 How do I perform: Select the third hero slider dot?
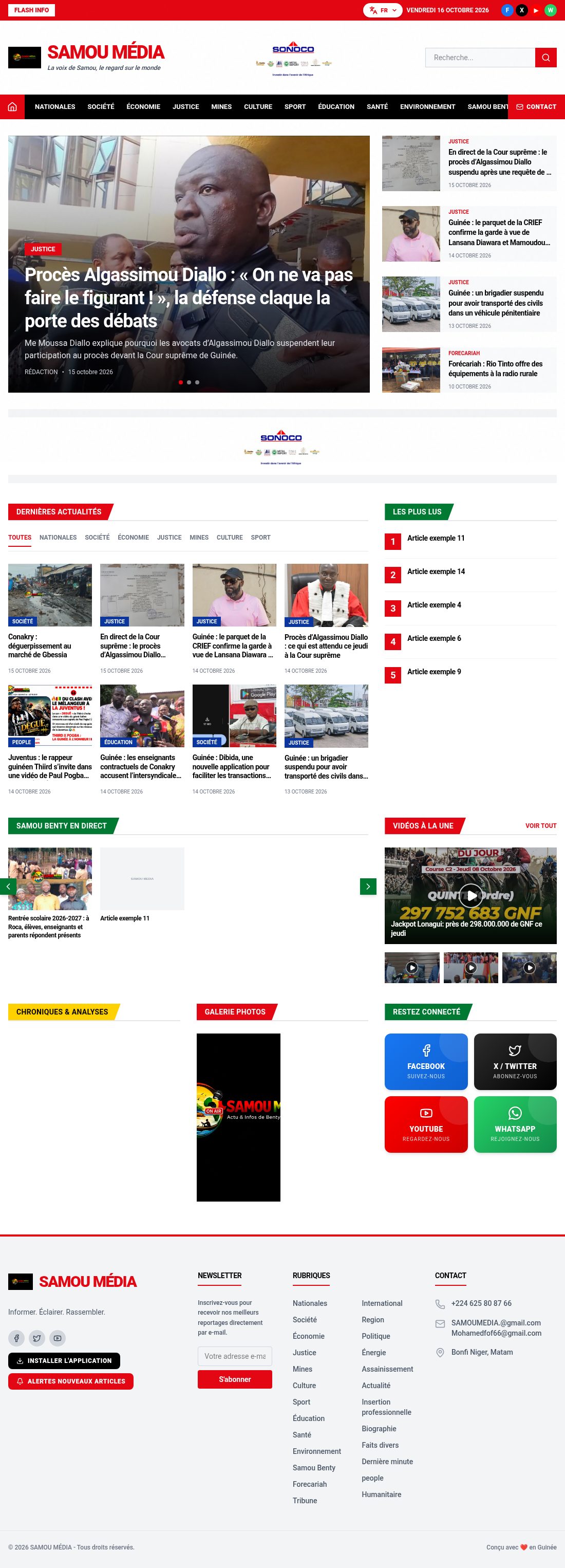197,382
